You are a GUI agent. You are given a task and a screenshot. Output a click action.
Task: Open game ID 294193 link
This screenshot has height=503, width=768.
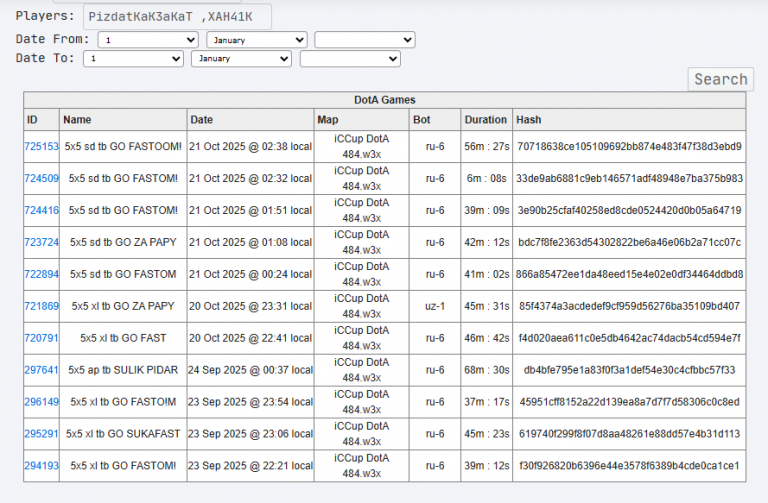[41, 465]
